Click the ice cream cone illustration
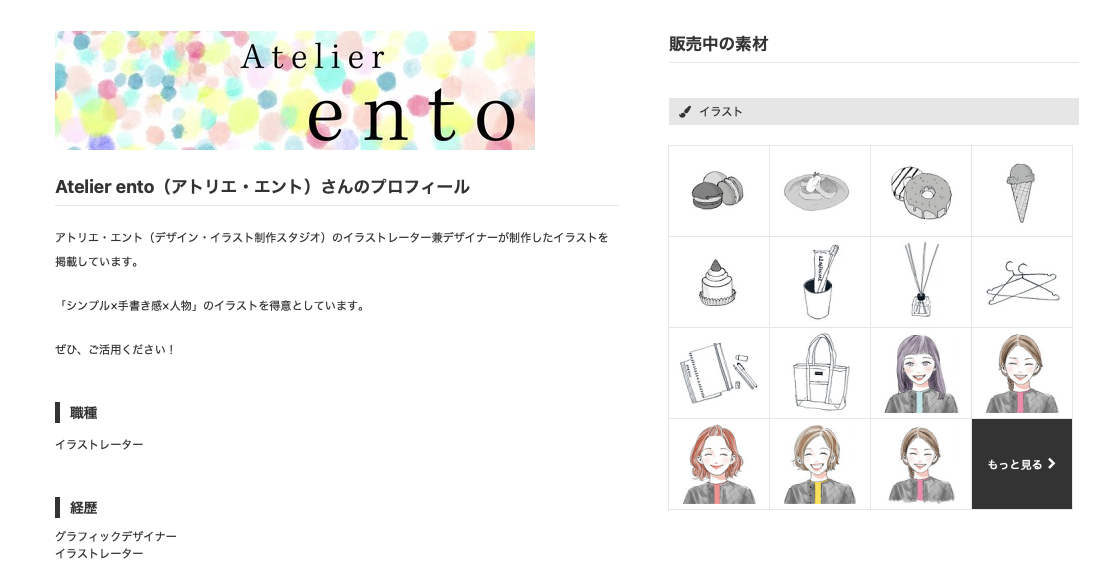The image size is (1120, 575). 1022,191
